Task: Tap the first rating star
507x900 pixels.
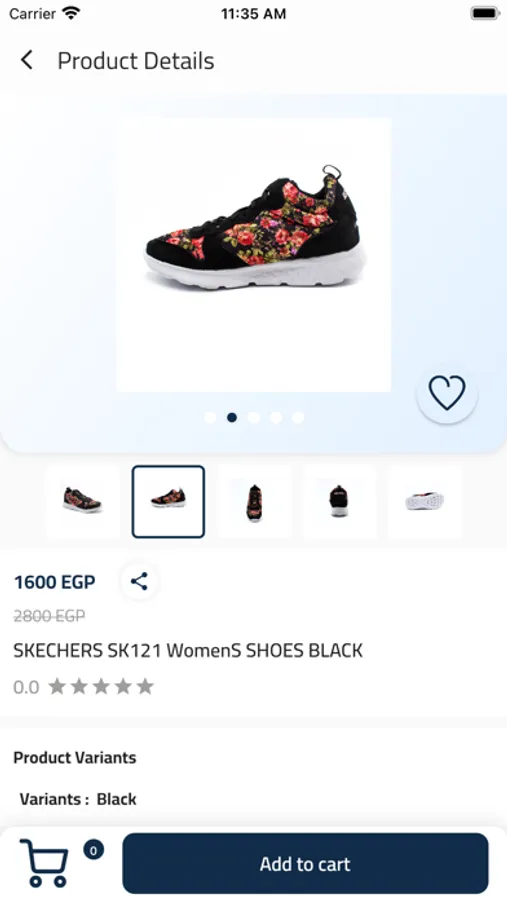Action: click(x=56, y=686)
